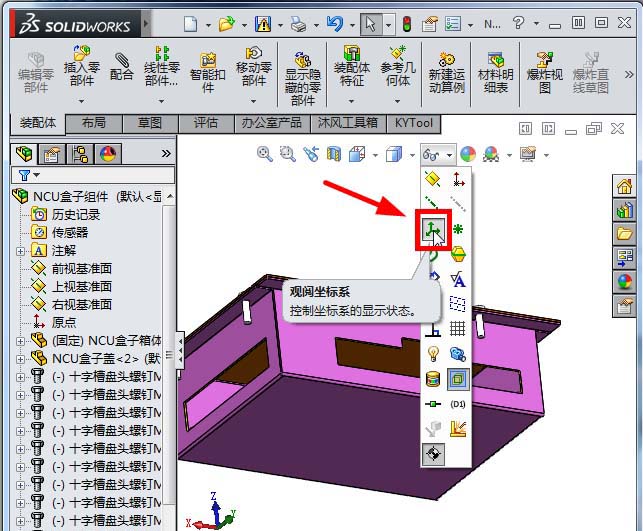643x531 pixels.
Task: Switch to the 布局 tab
Action: [x=93, y=123]
